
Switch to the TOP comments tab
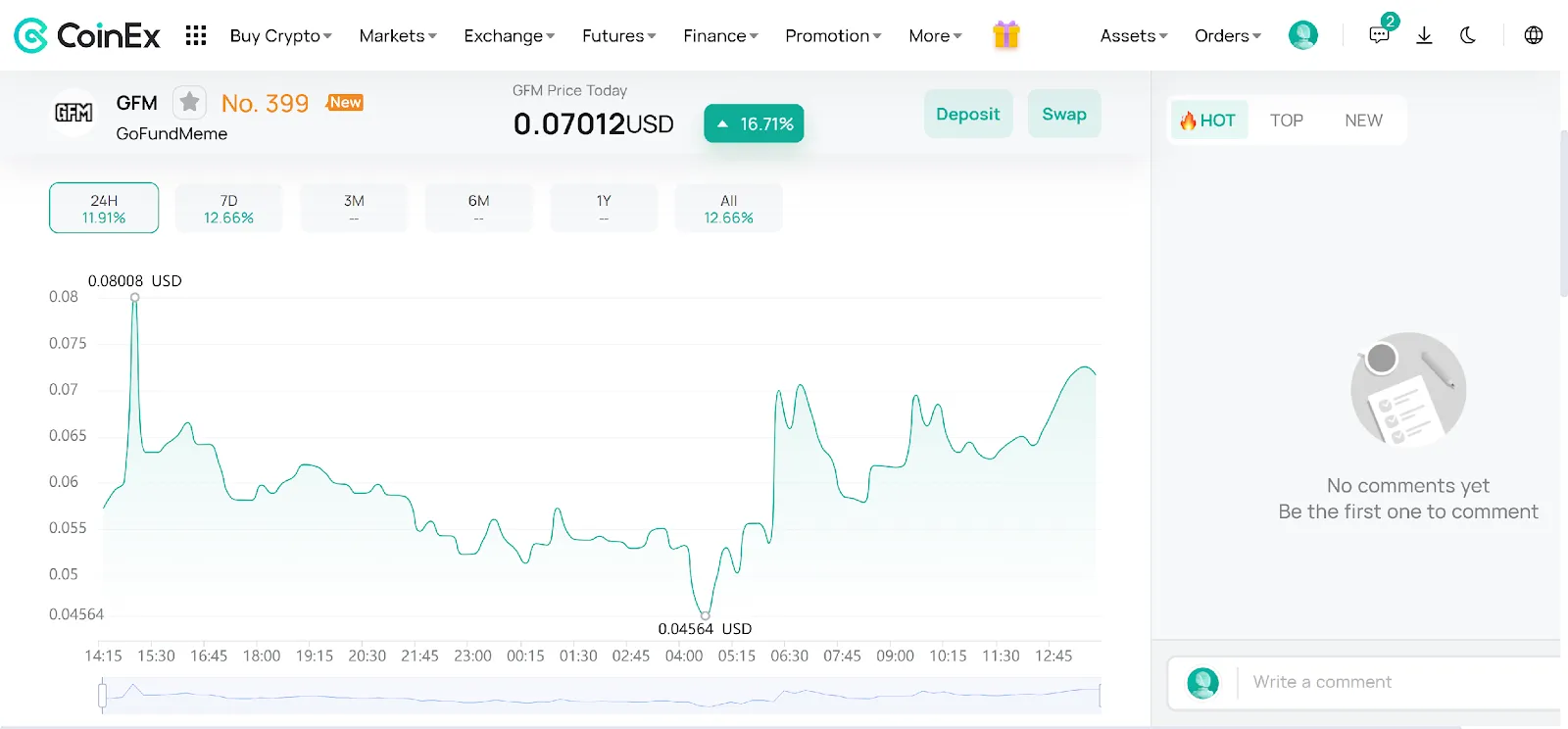click(1287, 121)
